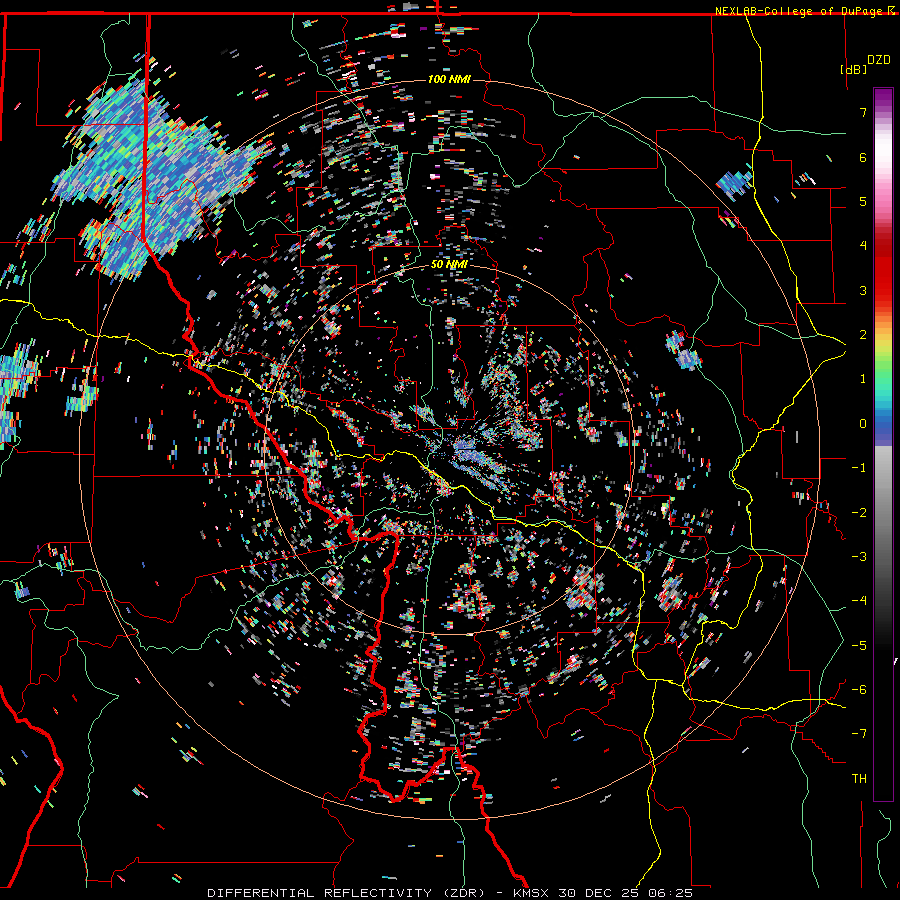Click the -3 value on color scale

coord(859,557)
